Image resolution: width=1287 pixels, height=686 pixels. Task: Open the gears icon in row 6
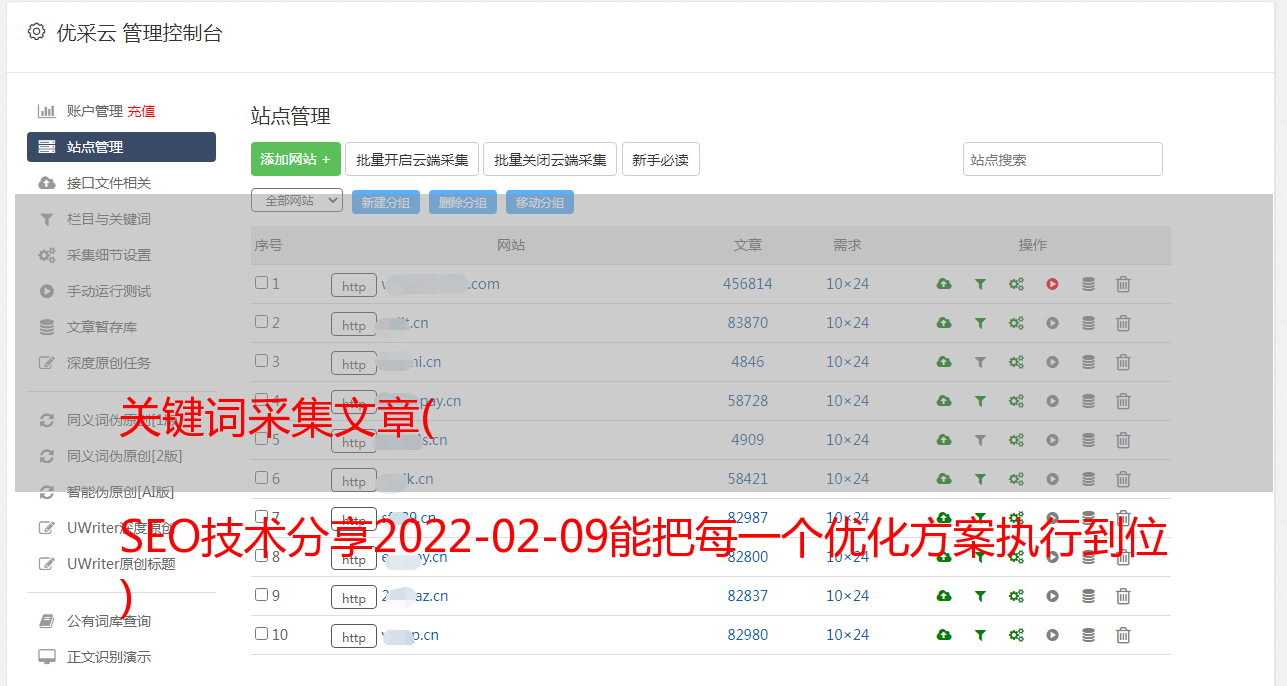click(1016, 479)
